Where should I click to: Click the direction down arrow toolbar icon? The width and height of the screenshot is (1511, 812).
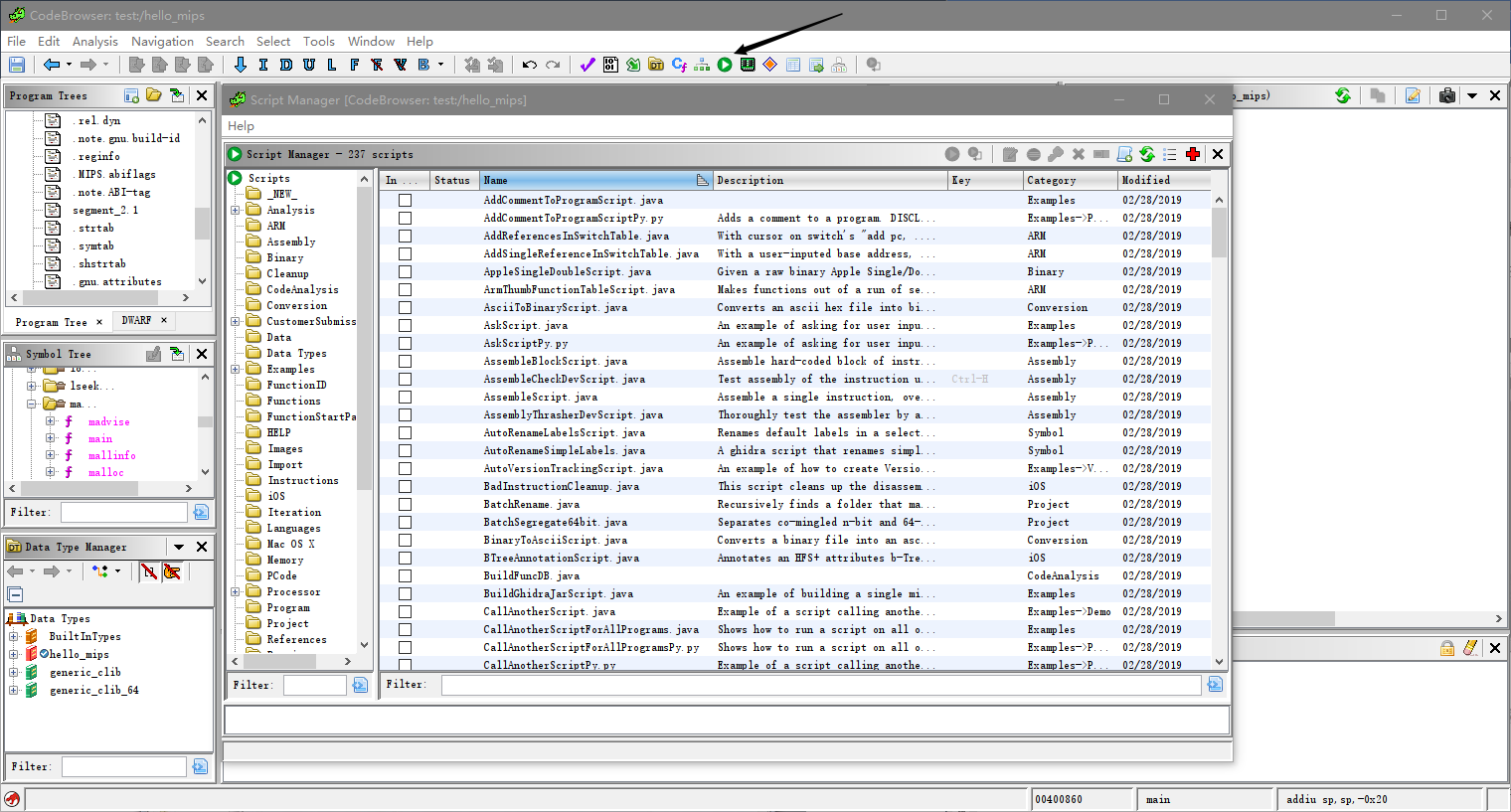pyautogui.click(x=240, y=65)
